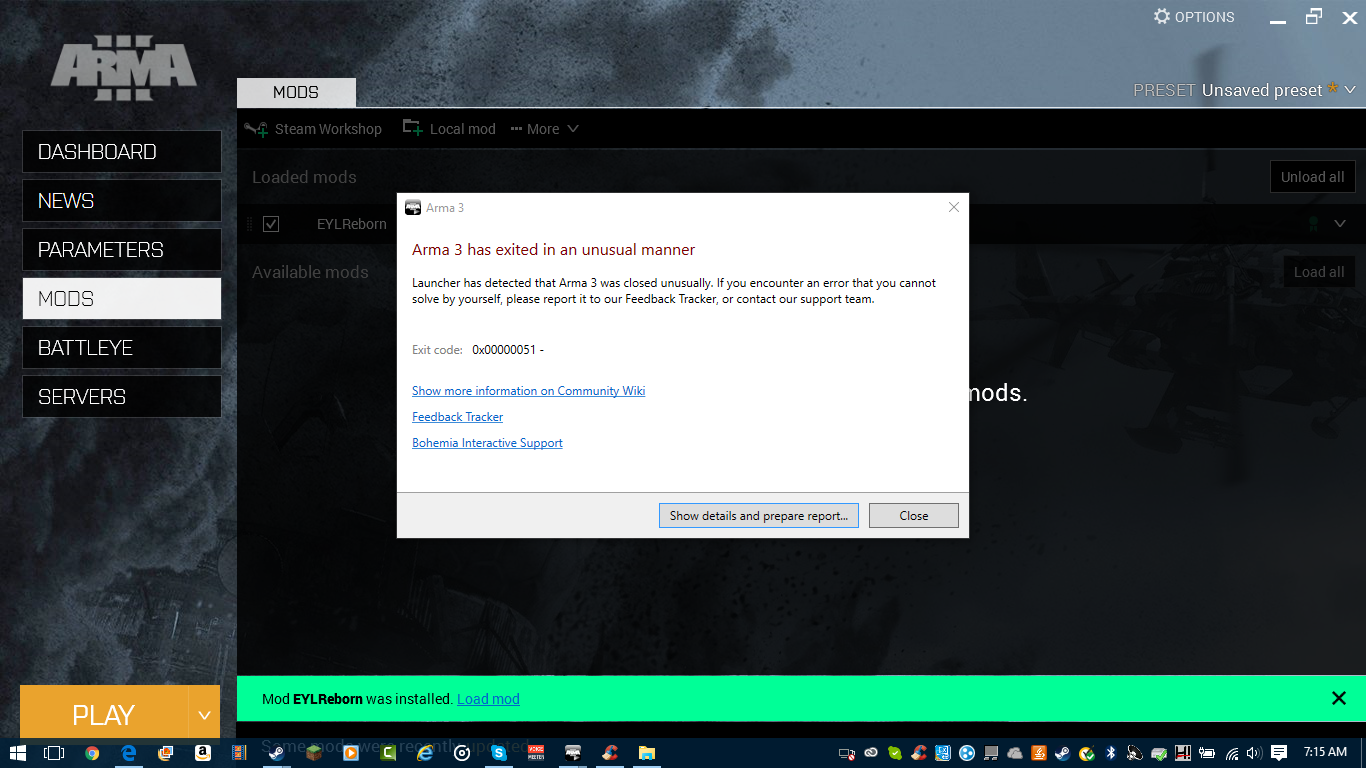
Task: Open Microsoft Edge from taskbar
Action: click(x=129, y=753)
